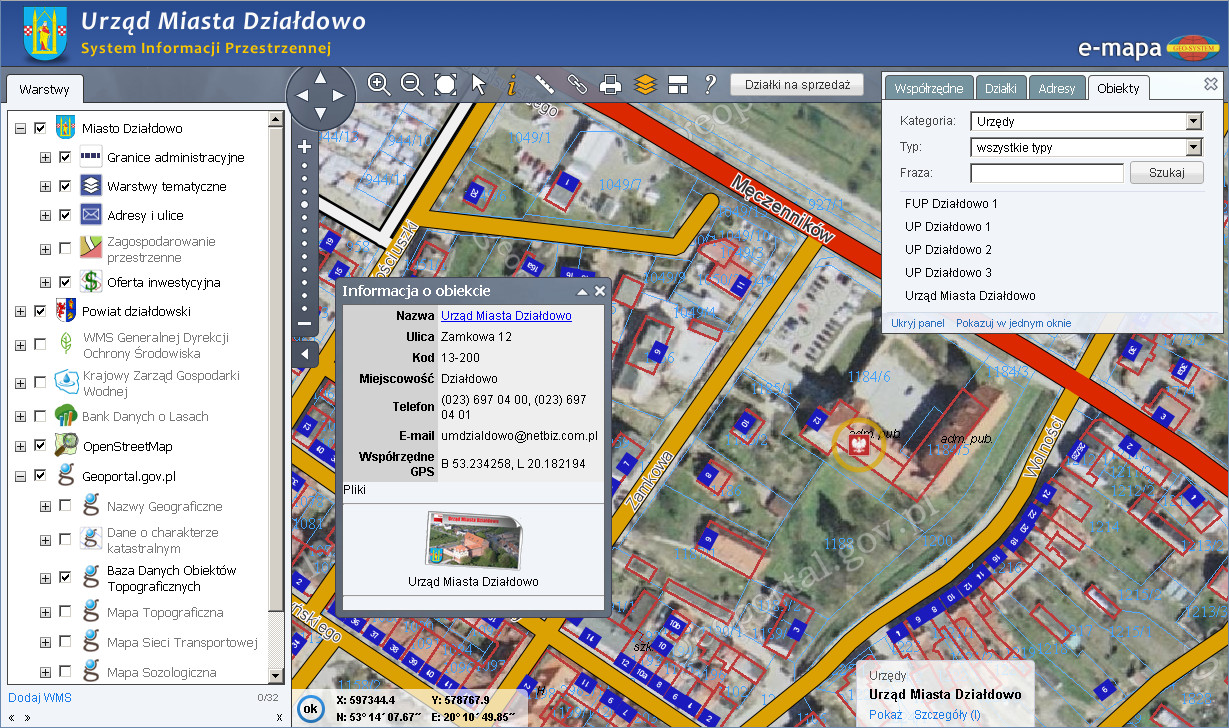Collapse the left layers panel arrow
The height and width of the screenshot is (728, 1229).
click(x=305, y=354)
